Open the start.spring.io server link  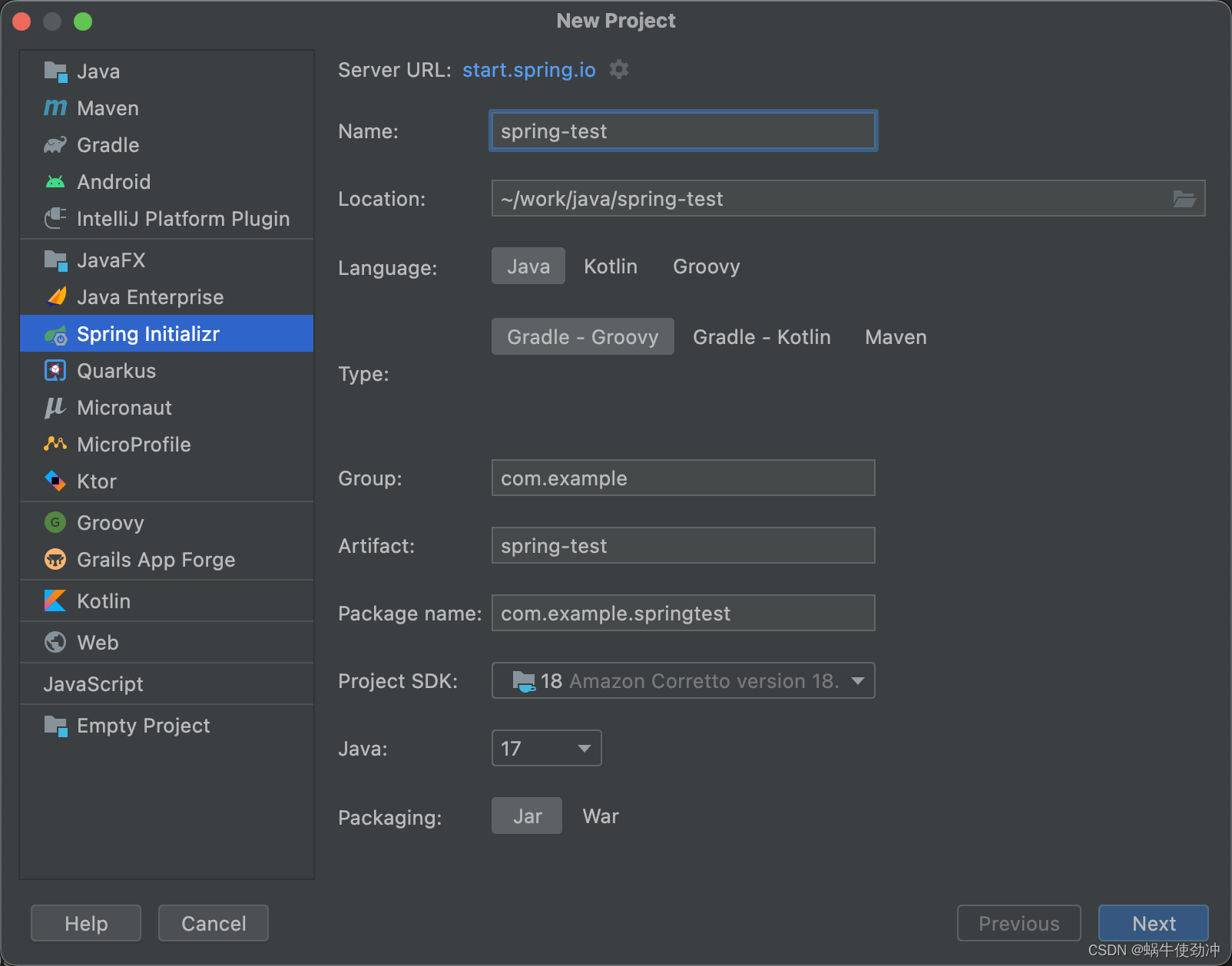pos(528,70)
